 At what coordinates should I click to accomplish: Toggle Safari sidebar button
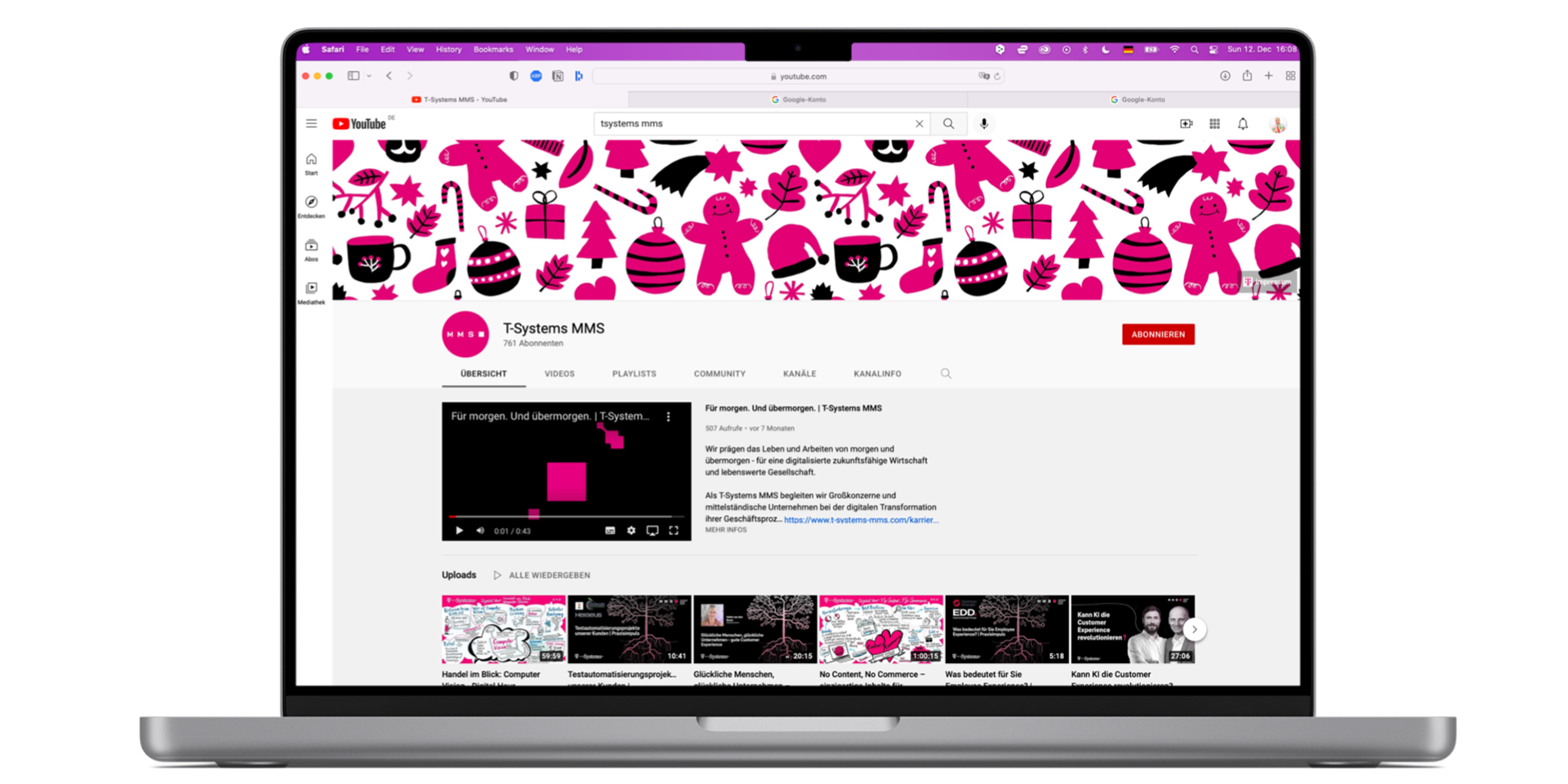[354, 76]
